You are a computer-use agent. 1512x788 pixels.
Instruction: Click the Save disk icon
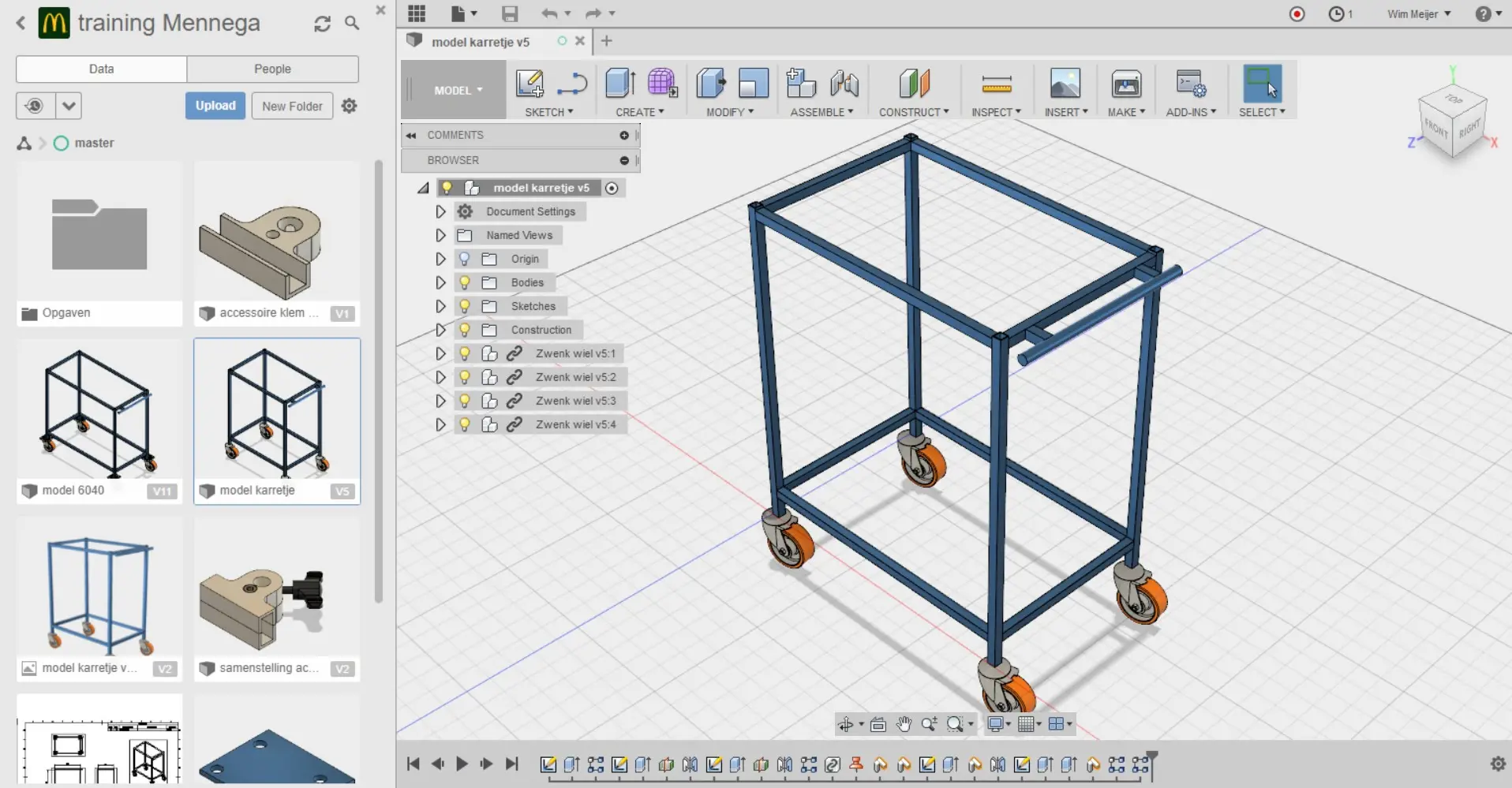pyautogui.click(x=510, y=13)
